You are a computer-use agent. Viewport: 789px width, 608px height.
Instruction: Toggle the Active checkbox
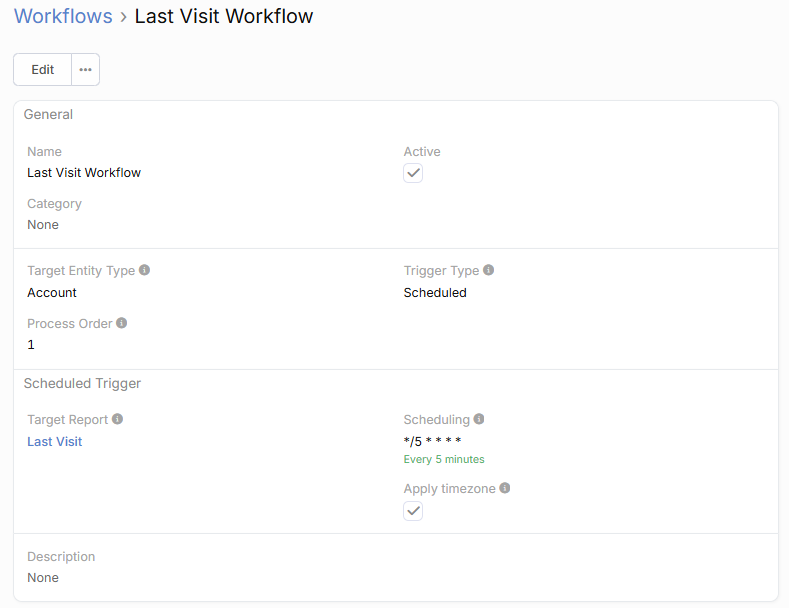(x=413, y=173)
